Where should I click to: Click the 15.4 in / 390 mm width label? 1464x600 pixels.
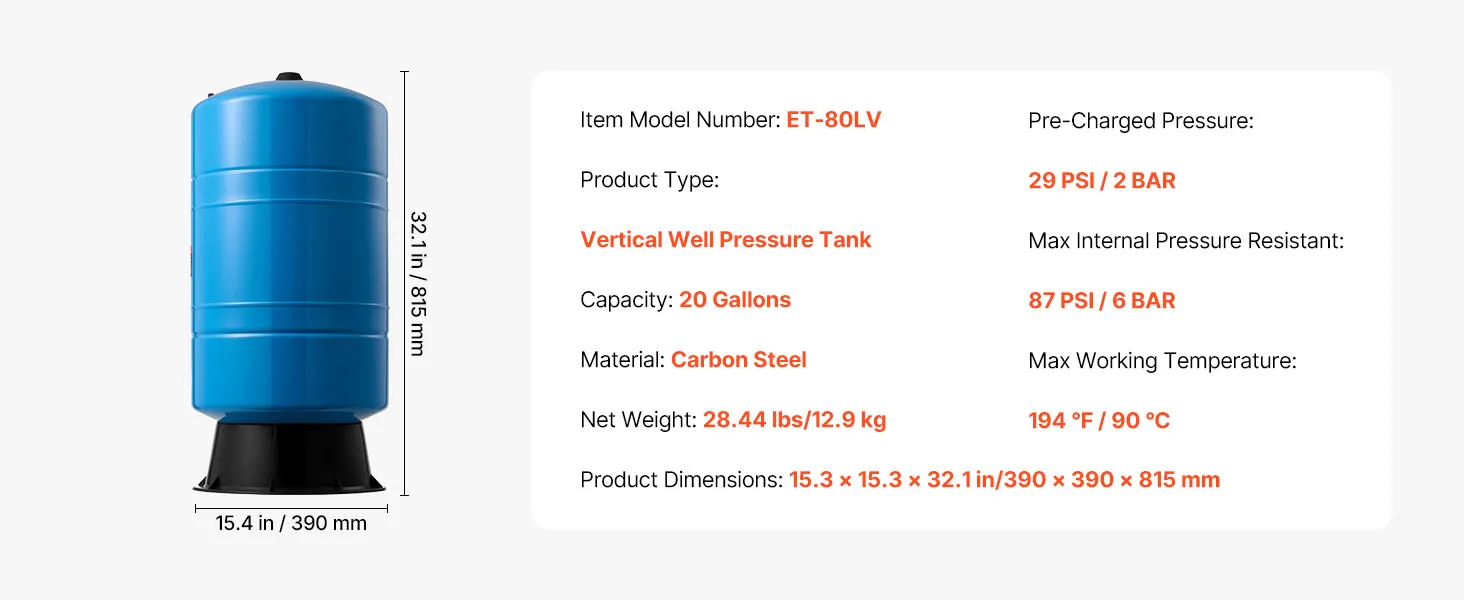(x=291, y=523)
